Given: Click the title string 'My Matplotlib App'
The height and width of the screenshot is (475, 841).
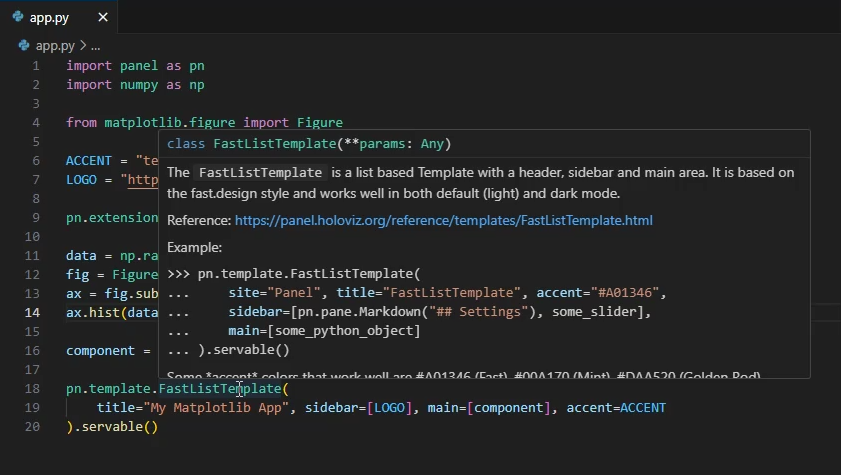Looking at the screenshot, I should point(216,407).
